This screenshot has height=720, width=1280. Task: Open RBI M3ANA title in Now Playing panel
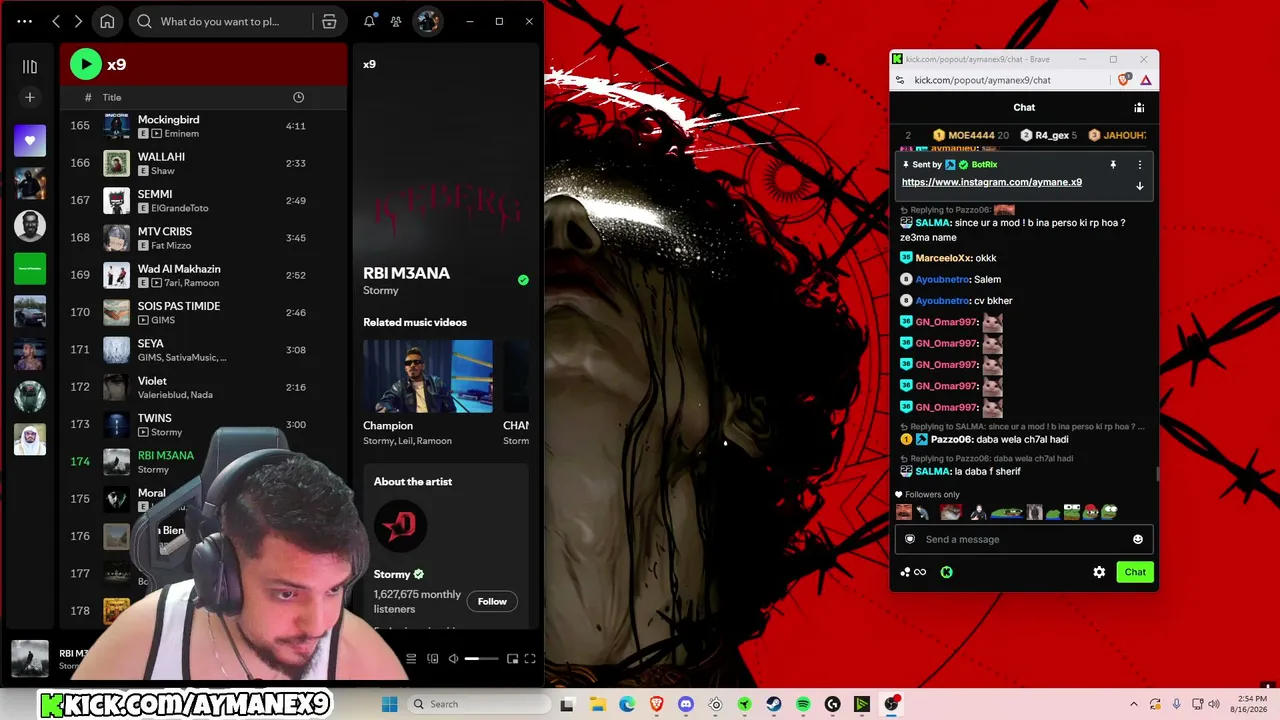point(406,273)
